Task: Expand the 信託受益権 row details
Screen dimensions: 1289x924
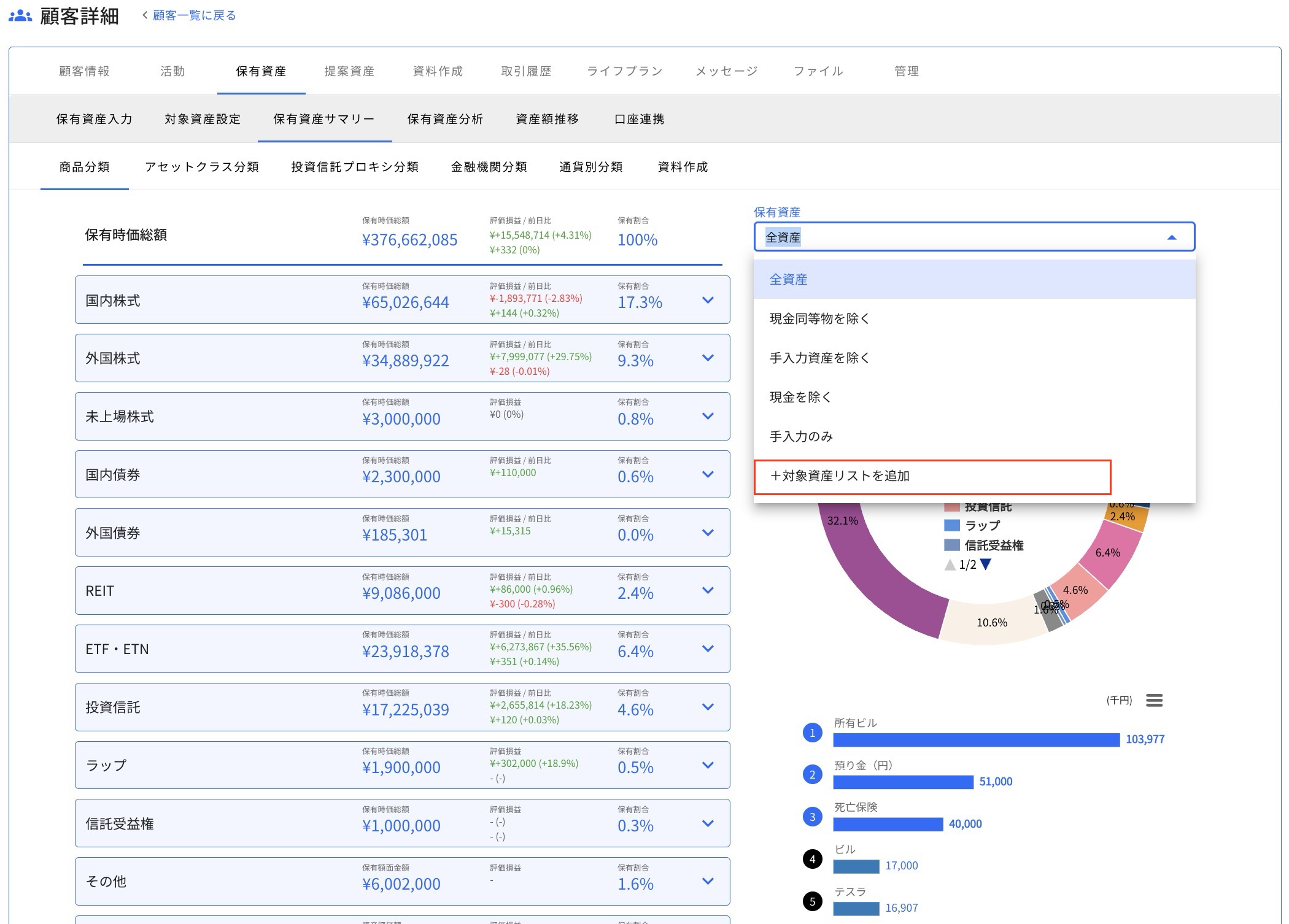Action: (x=707, y=823)
